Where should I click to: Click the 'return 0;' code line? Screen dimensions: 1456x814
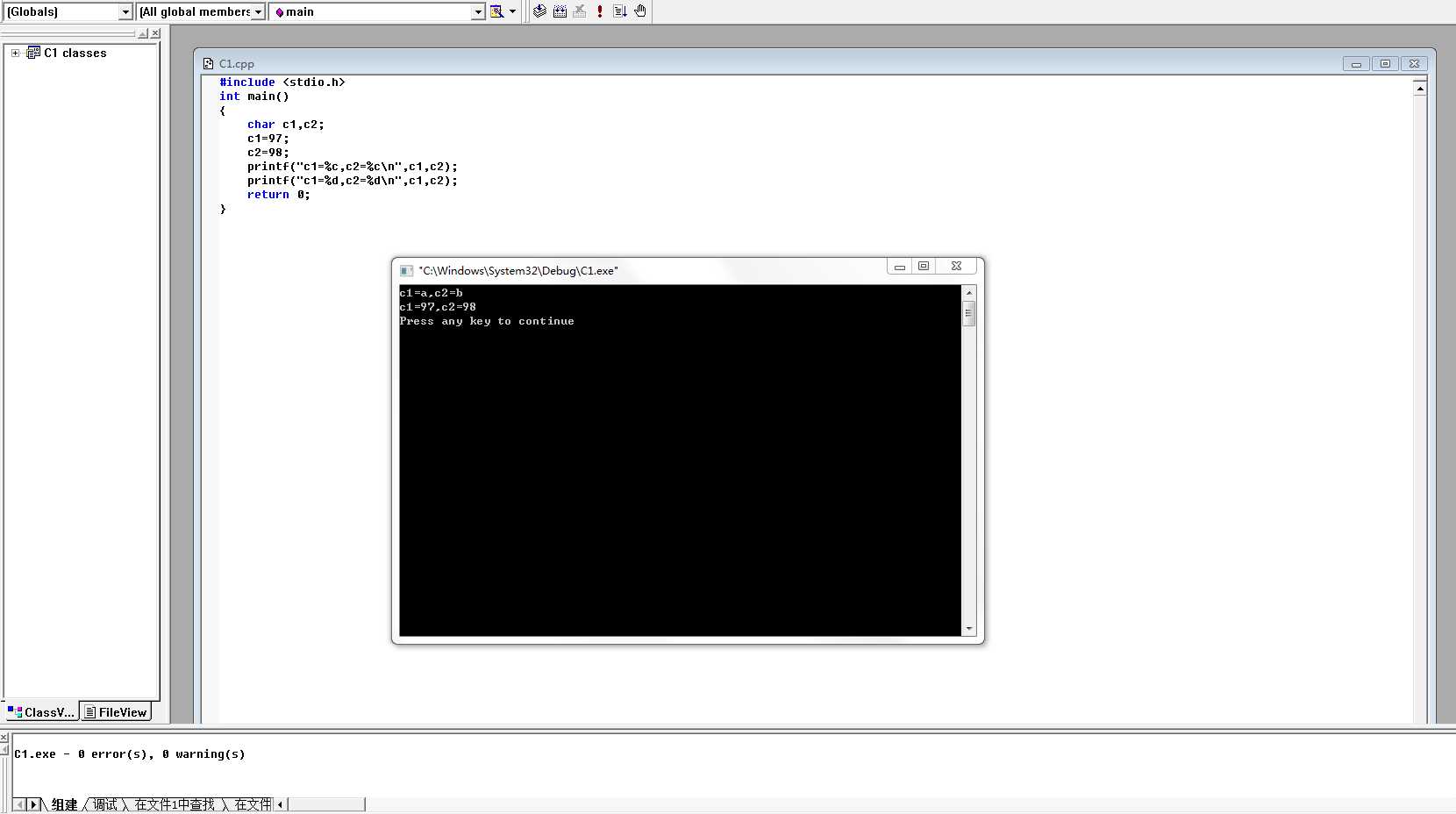click(x=279, y=195)
